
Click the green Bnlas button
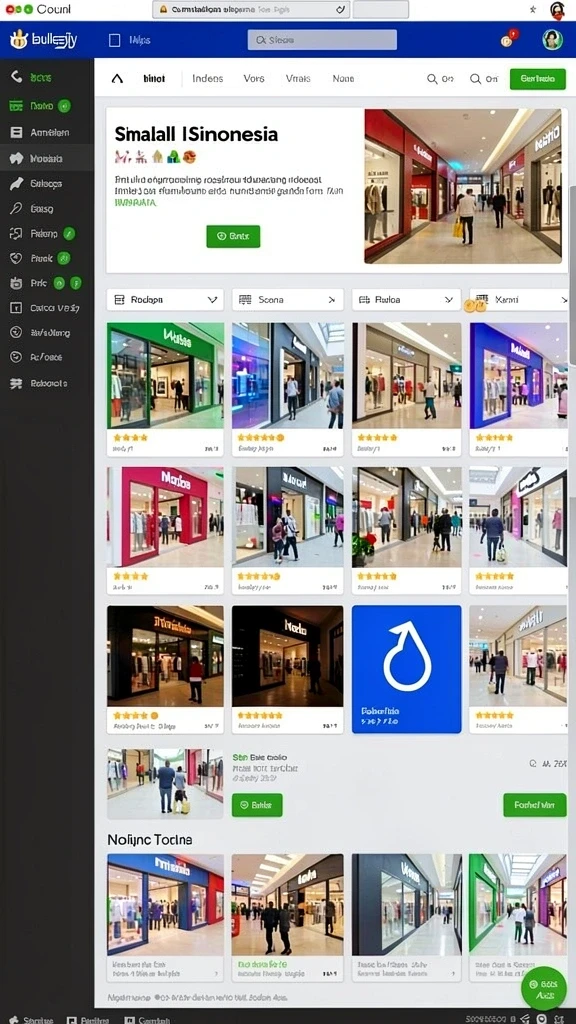(x=257, y=805)
